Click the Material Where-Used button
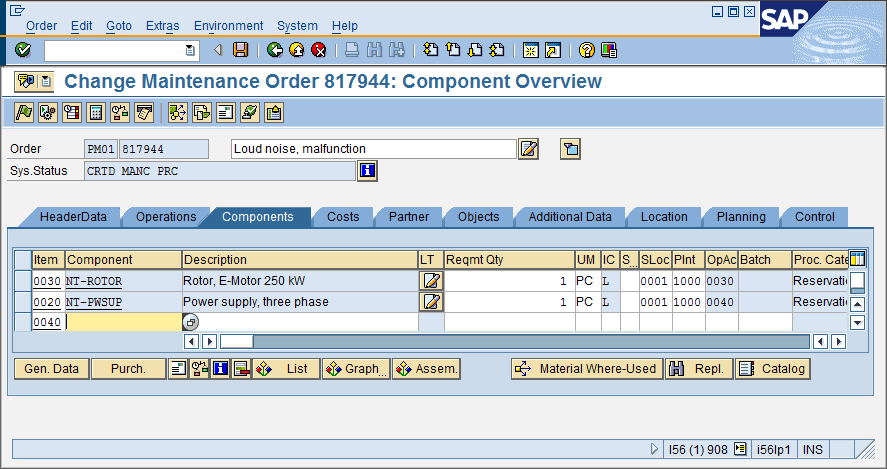The height and width of the screenshot is (469, 887). pos(587,369)
